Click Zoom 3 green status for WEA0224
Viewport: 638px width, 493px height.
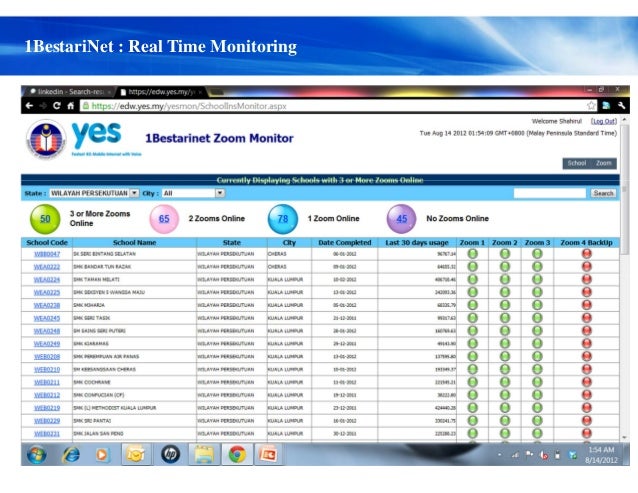[537, 279]
